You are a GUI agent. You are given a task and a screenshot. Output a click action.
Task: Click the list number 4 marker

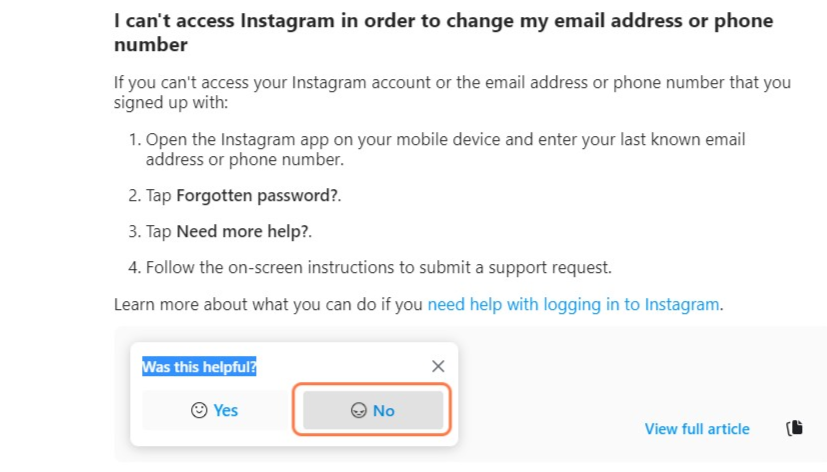[134, 267]
